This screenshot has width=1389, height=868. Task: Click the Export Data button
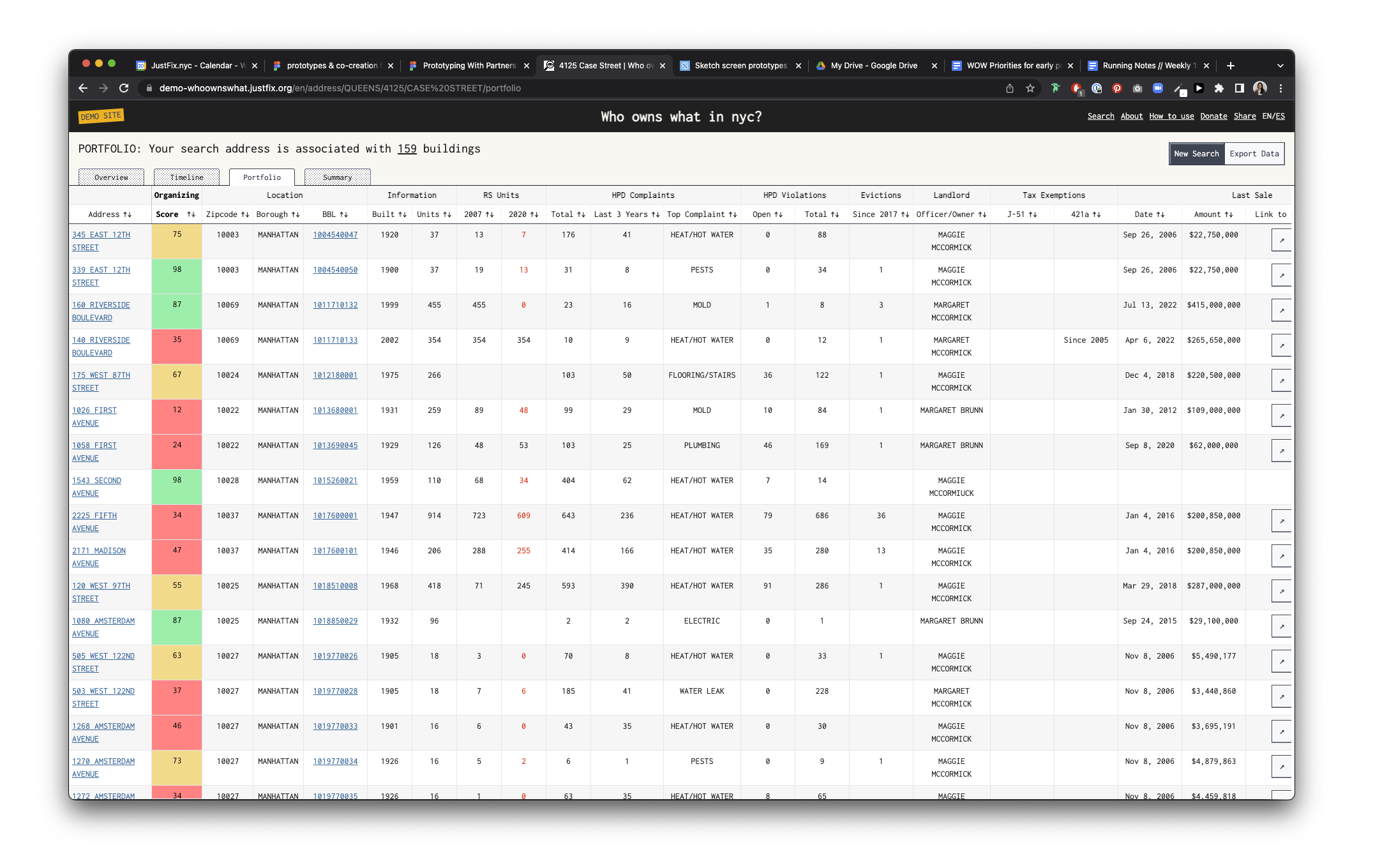[1254, 154]
